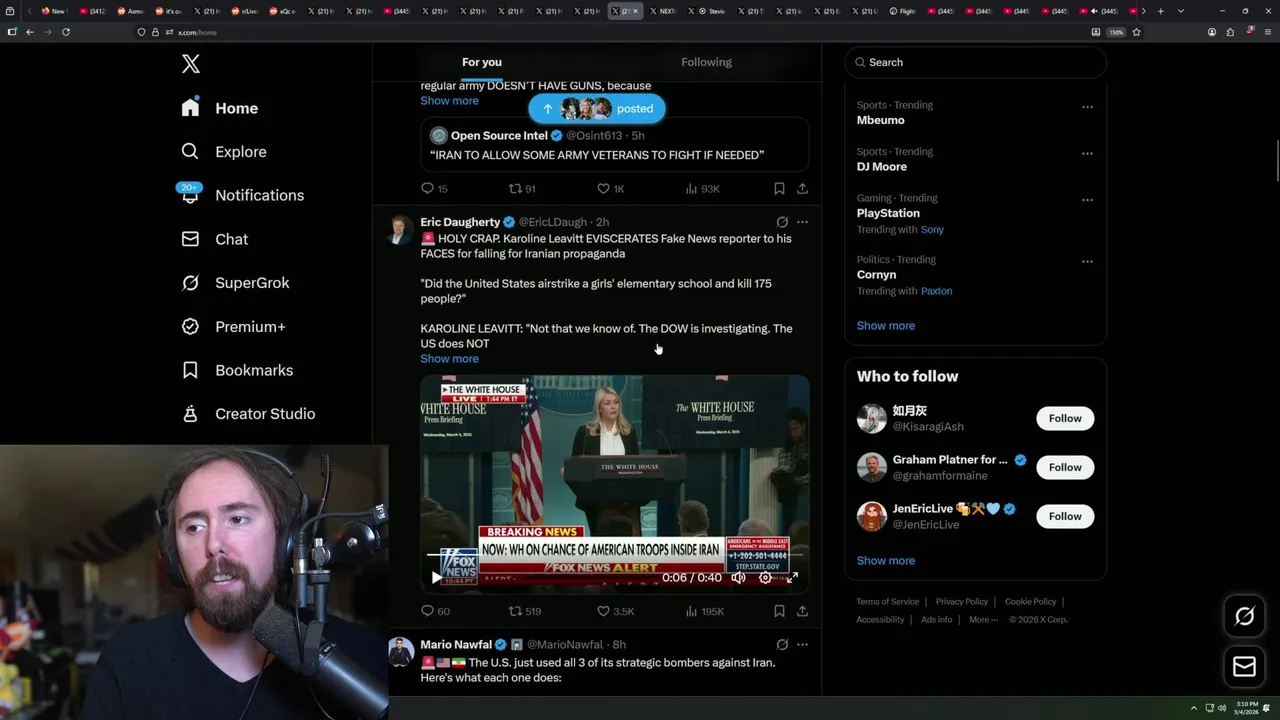The image size is (1280, 720).
Task: Go back in browser toolbar
Action: [30, 32]
